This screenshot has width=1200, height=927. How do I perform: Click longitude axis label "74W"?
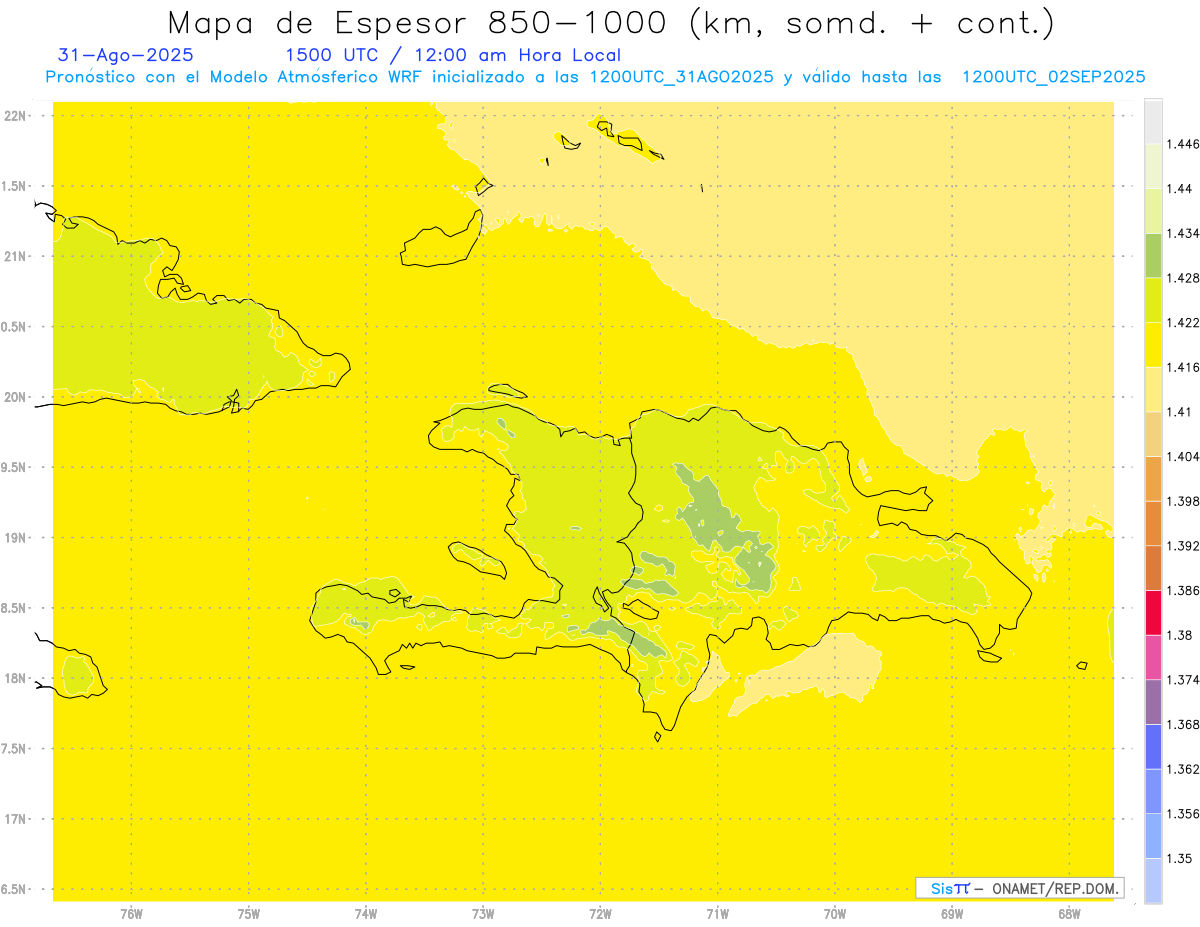click(x=366, y=914)
